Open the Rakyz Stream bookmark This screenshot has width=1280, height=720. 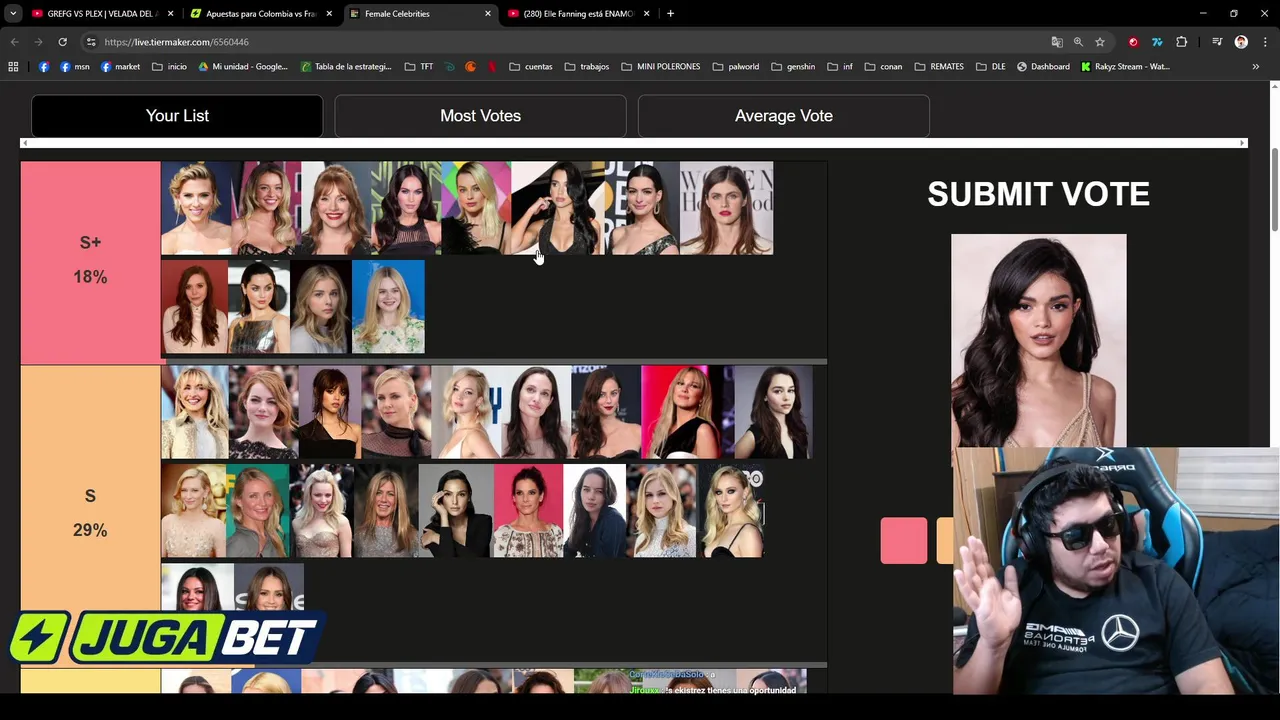click(x=1125, y=67)
